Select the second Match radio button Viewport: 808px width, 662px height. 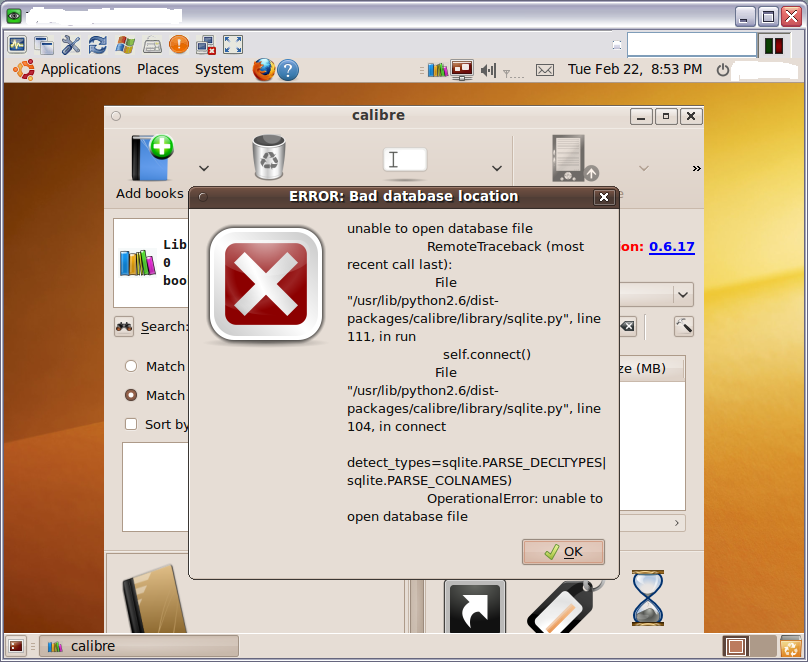tap(131, 395)
